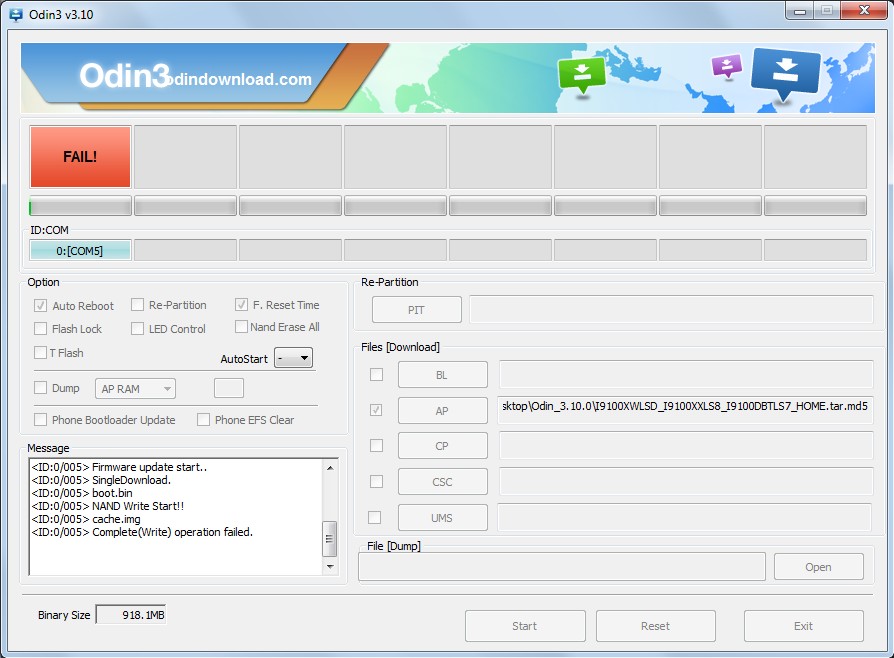Select the 0:[COM5] port box
Viewport: 894px width, 658px height.
coord(80,250)
